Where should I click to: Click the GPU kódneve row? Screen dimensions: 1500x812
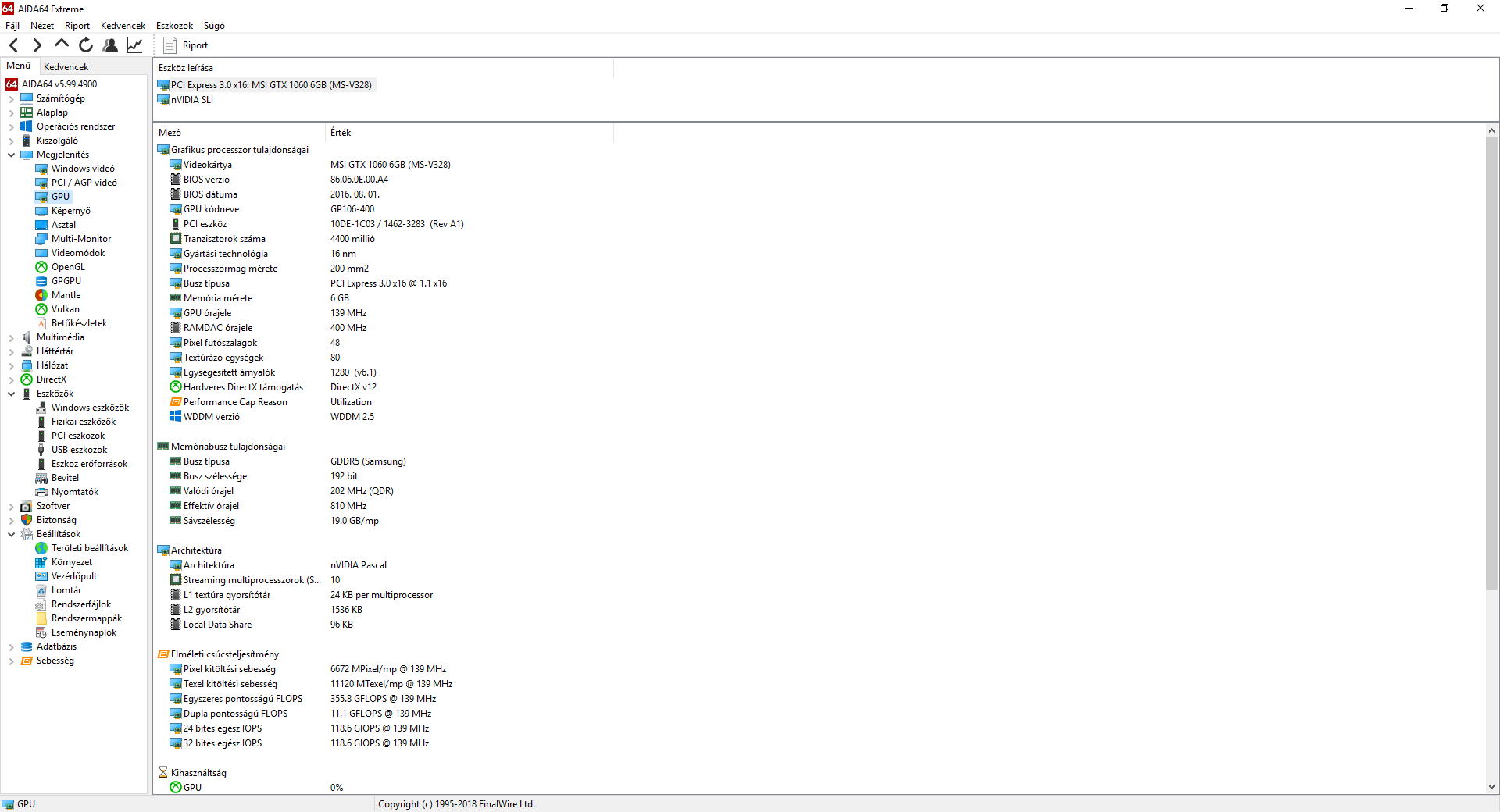pyautogui.click(x=272, y=209)
